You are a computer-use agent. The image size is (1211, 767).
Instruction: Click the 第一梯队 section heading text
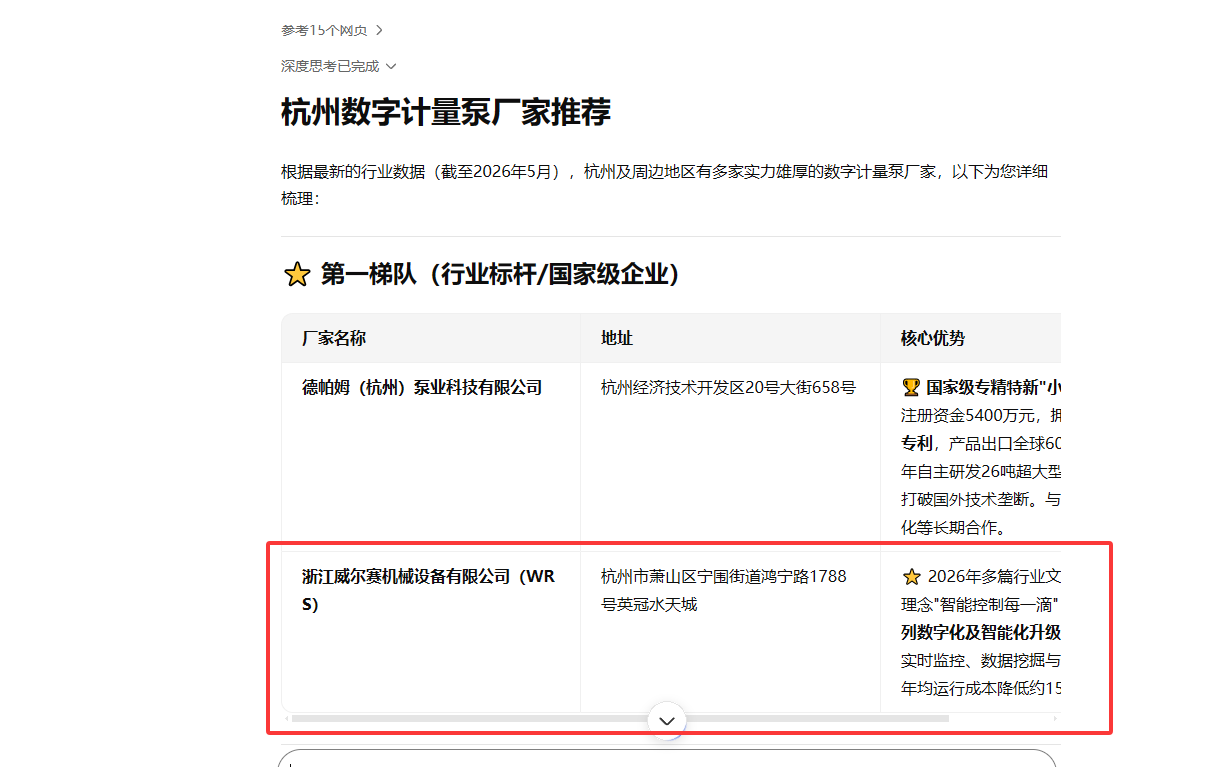click(501, 274)
